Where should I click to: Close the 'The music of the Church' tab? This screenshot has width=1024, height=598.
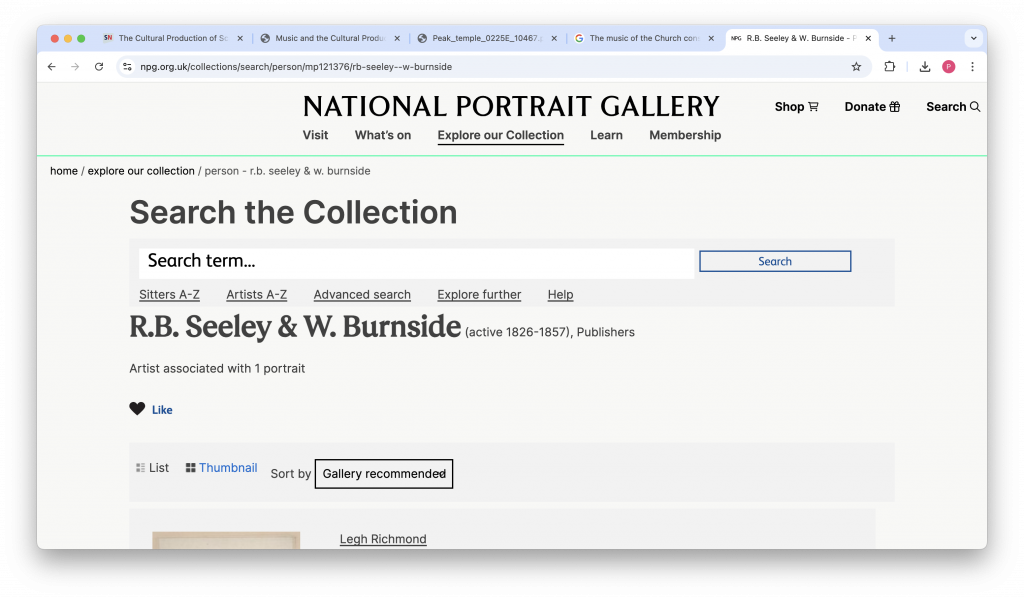coord(711,39)
